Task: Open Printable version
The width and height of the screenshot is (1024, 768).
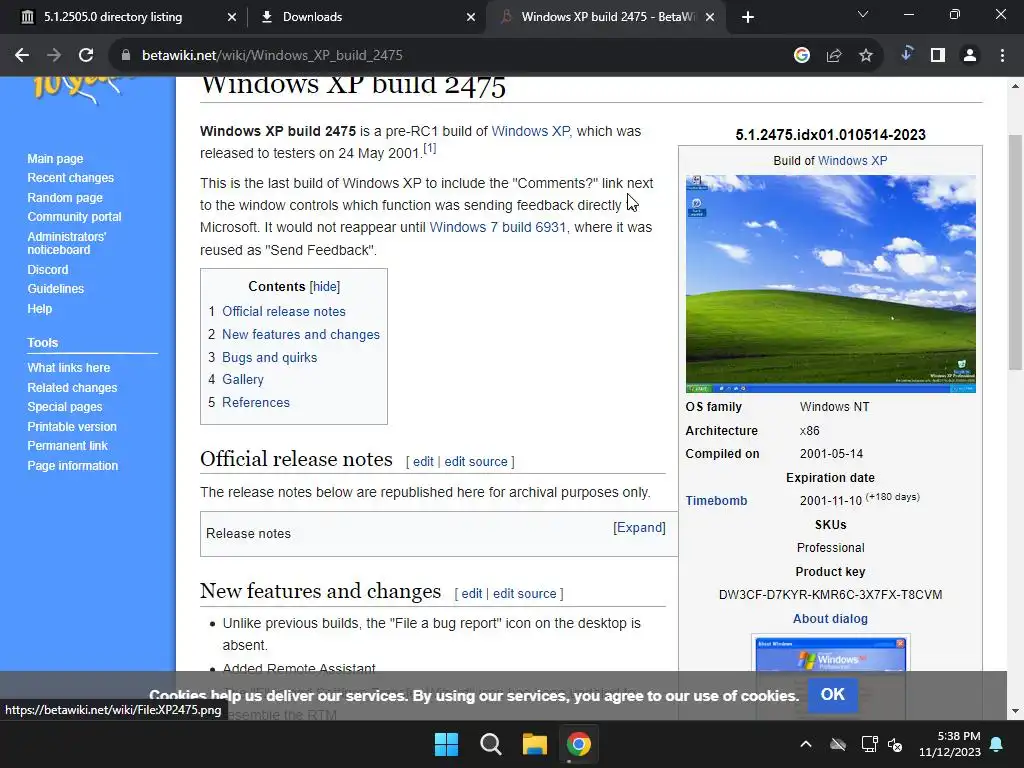Action: (x=72, y=426)
